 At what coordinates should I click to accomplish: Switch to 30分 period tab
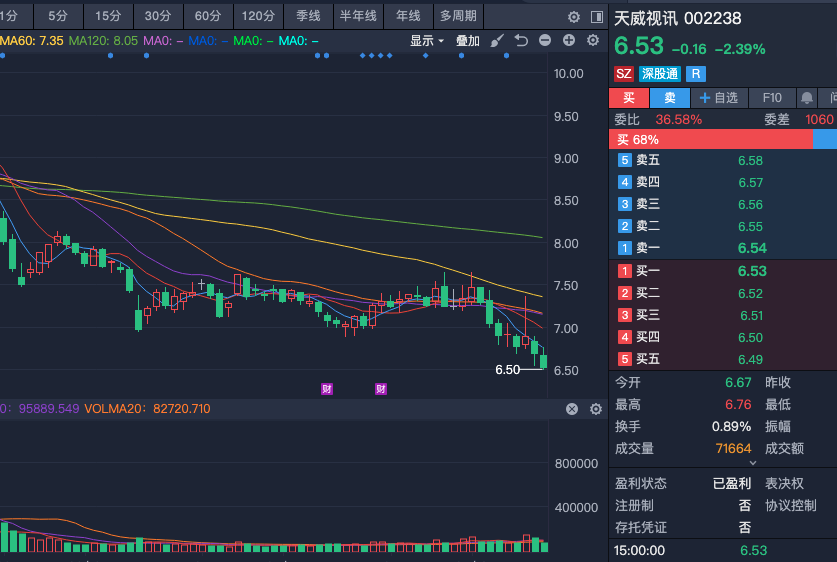158,16
